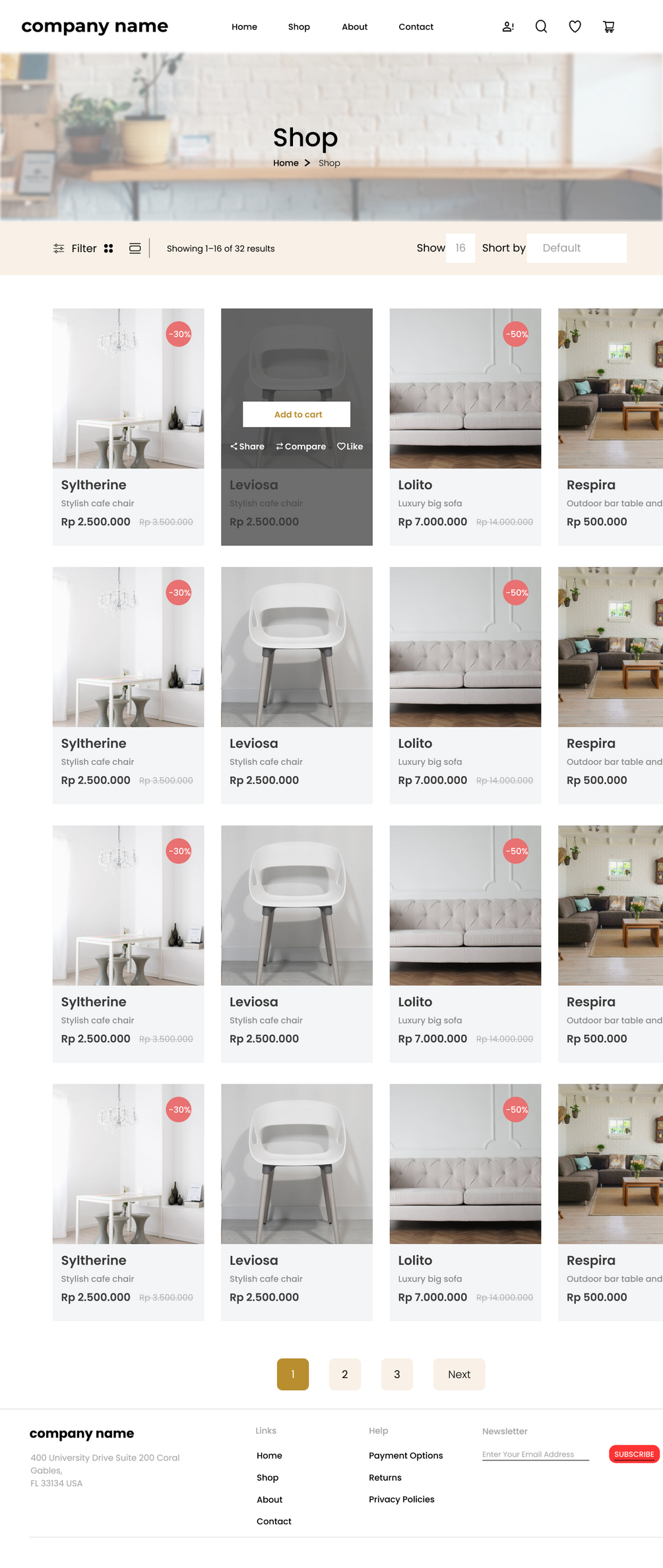Image resolution: width=663 pixels, height=1568 pixels.
Task: Click Add to cart on Leviosa
Action: (x=297, y=414)
